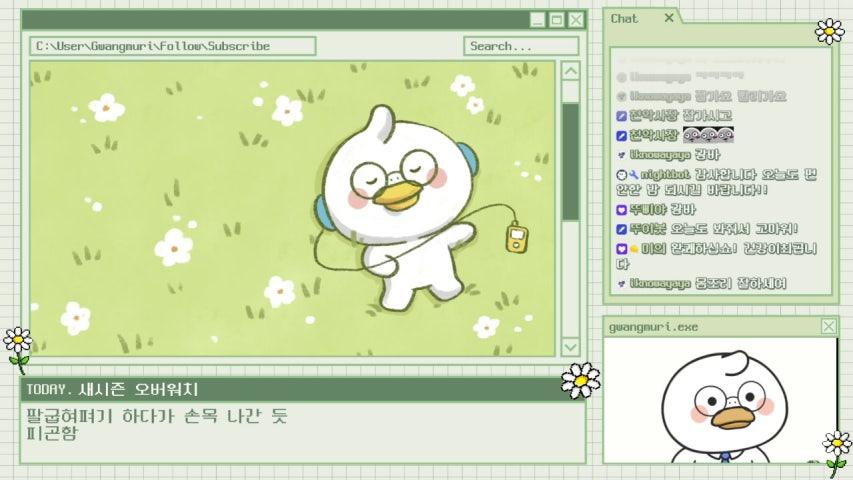Click the pencil badge beside 잔악사장's emote message
853x480 pixels.
(x=622, y=136)
